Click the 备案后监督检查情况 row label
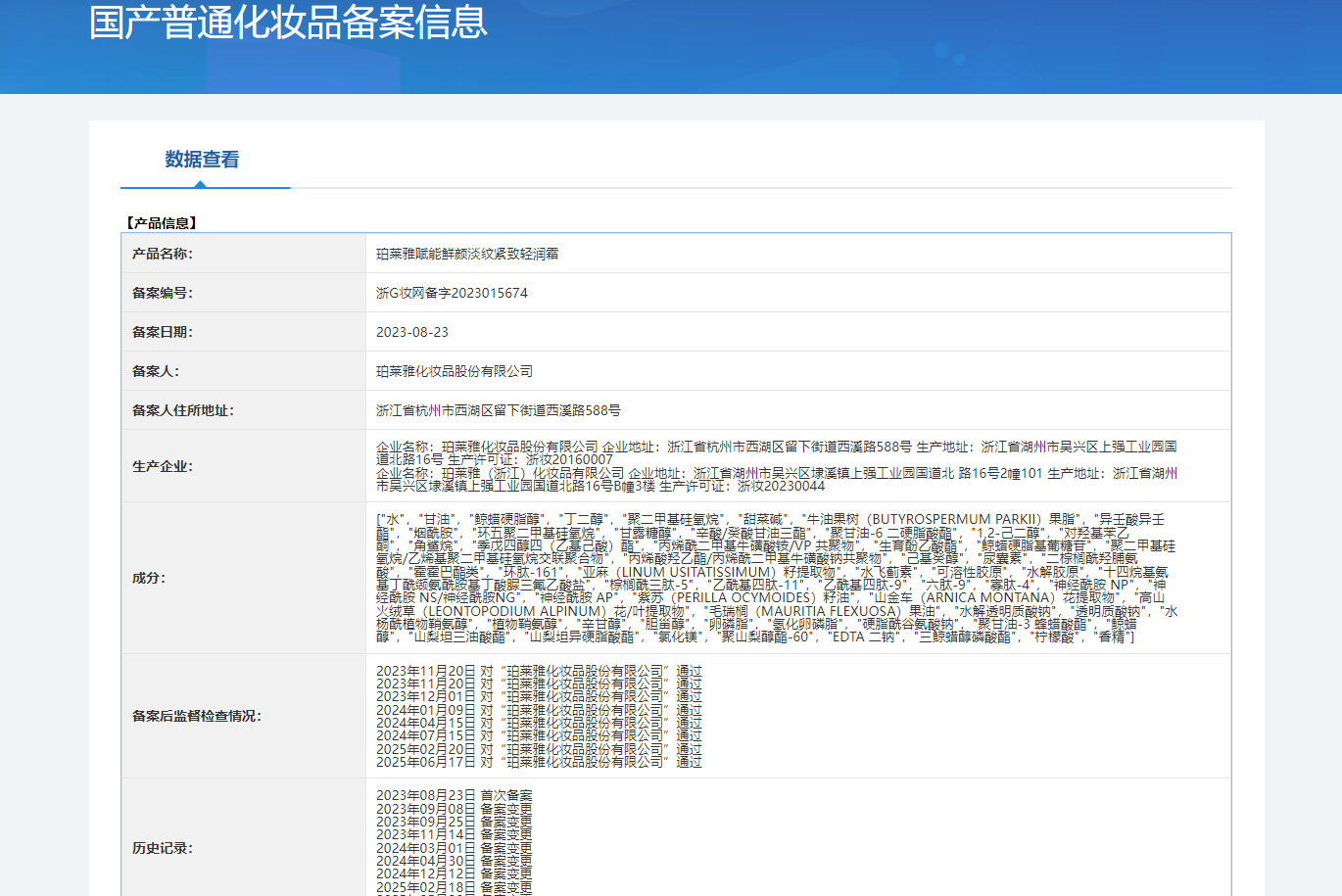This screenshot has width=1342, height=896. [x=197, y=716]
